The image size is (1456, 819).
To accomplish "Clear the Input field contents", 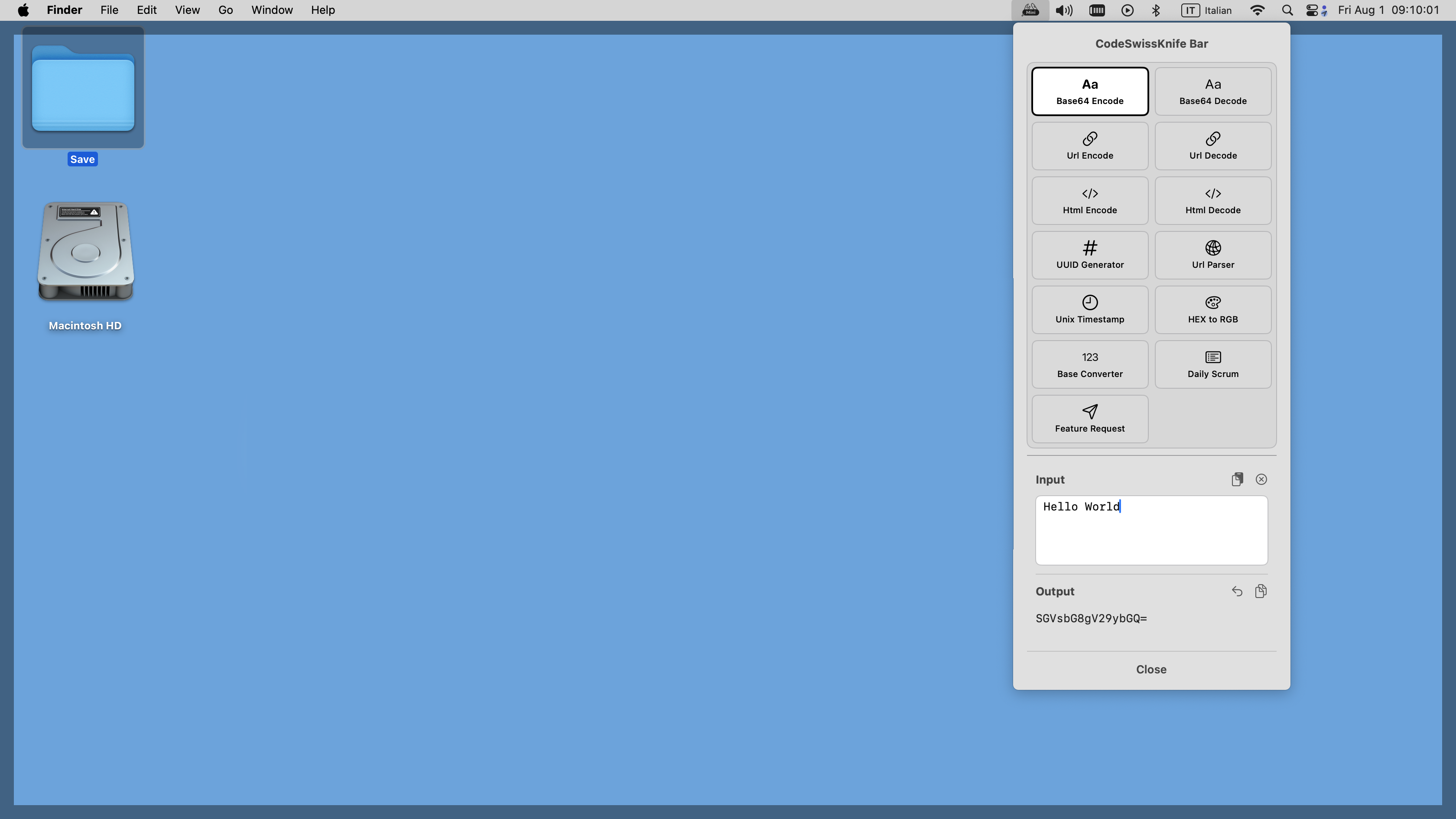I will (x=1261, y=479).
